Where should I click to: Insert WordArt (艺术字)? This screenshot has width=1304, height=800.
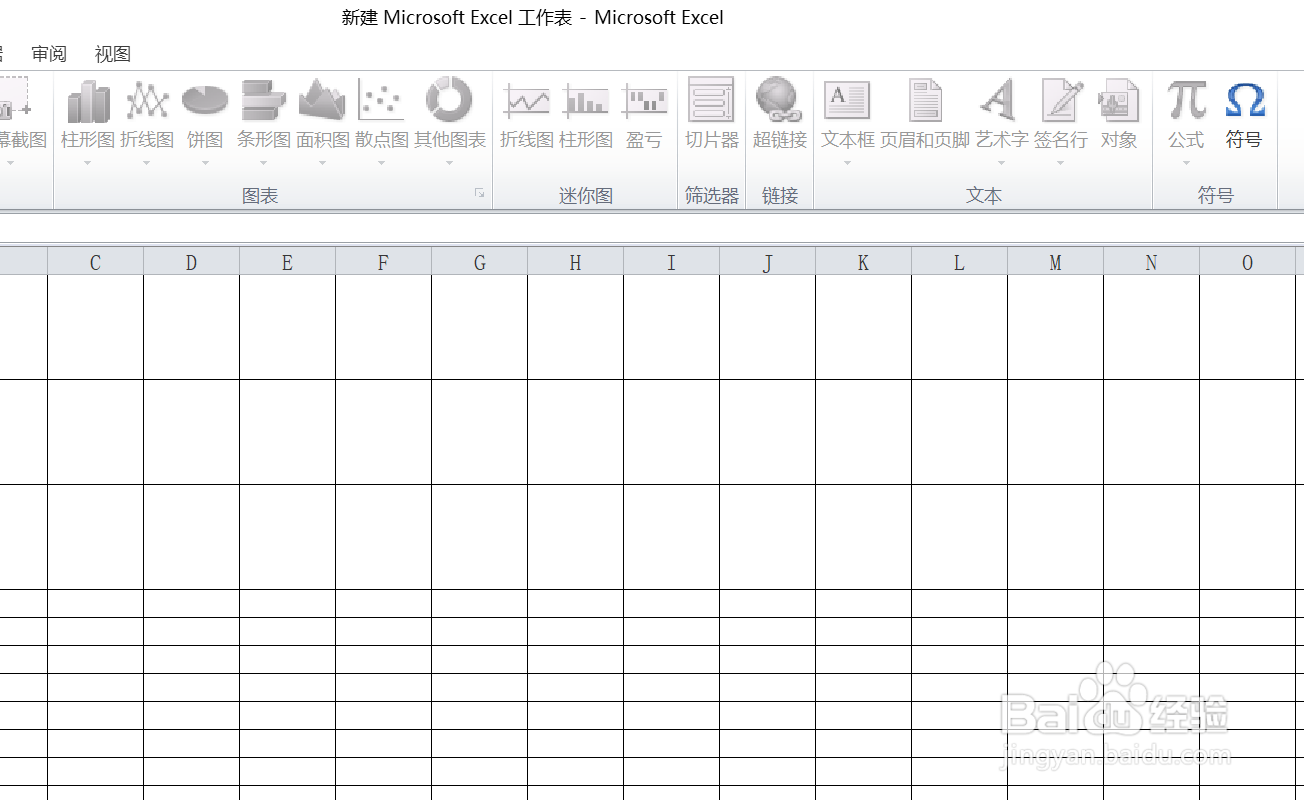1001,115
